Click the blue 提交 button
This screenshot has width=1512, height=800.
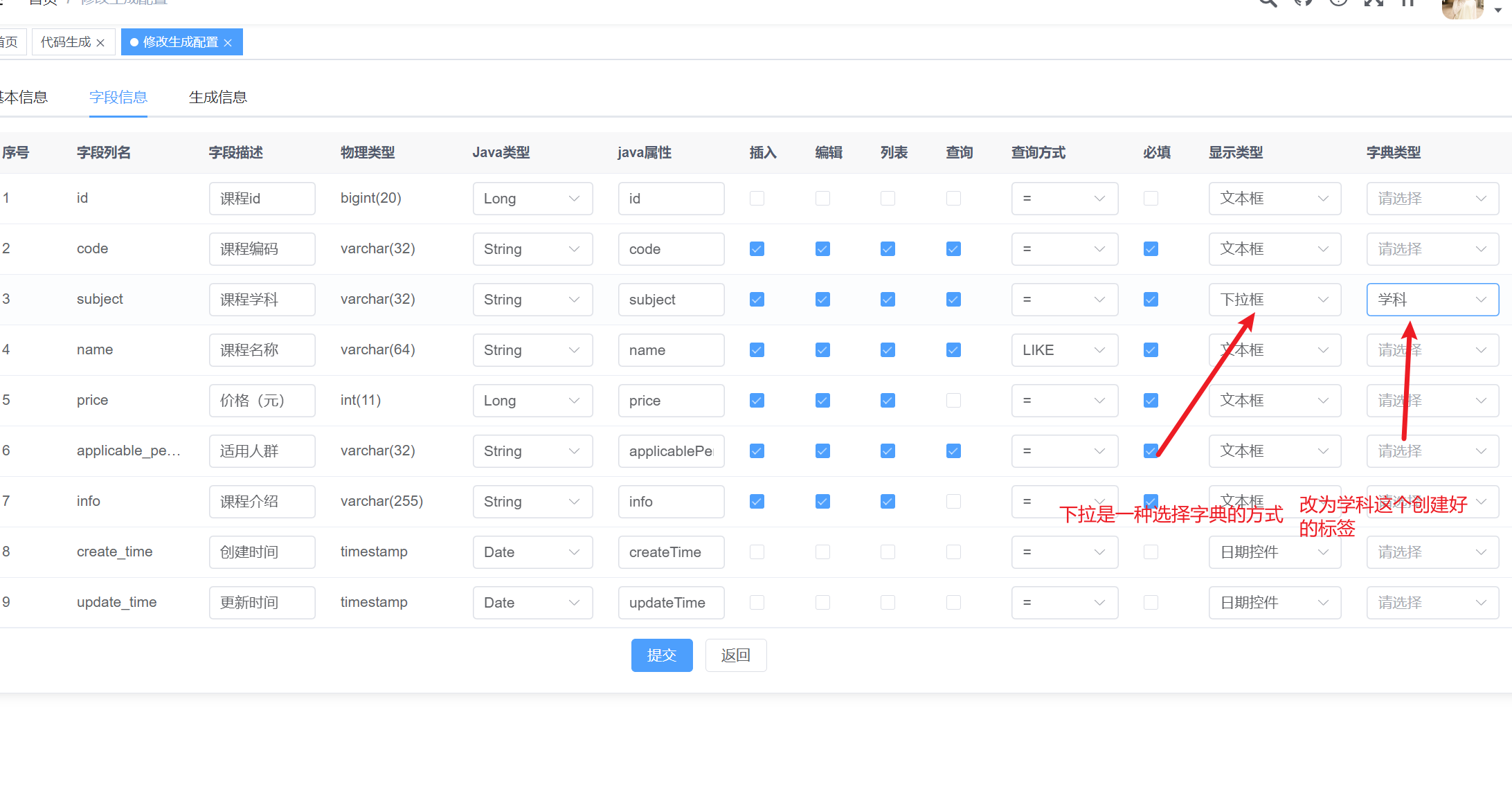point(661,655)
